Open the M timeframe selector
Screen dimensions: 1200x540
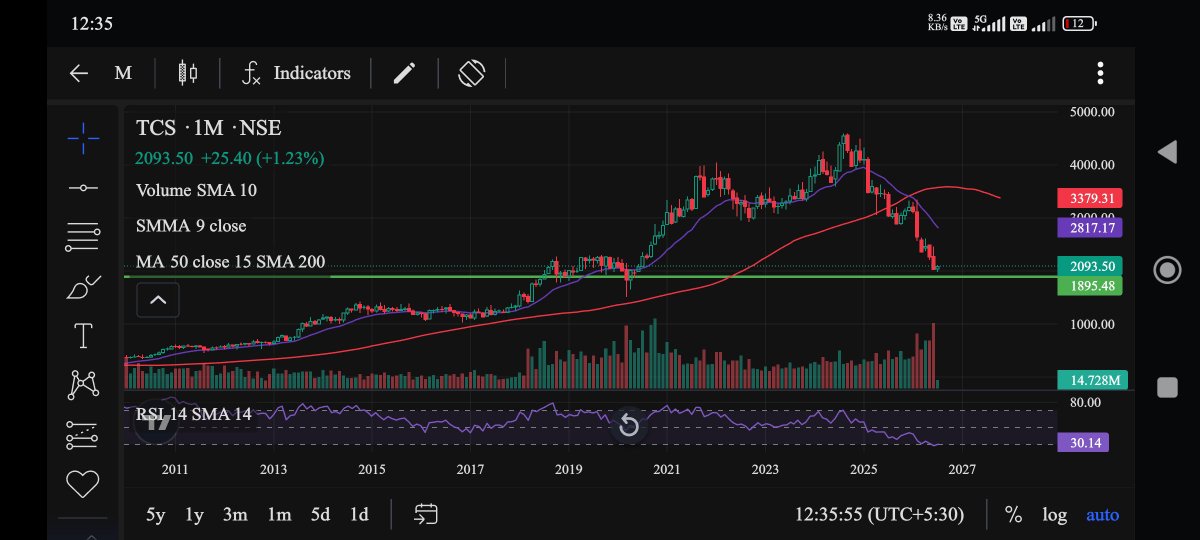[123, 73]
